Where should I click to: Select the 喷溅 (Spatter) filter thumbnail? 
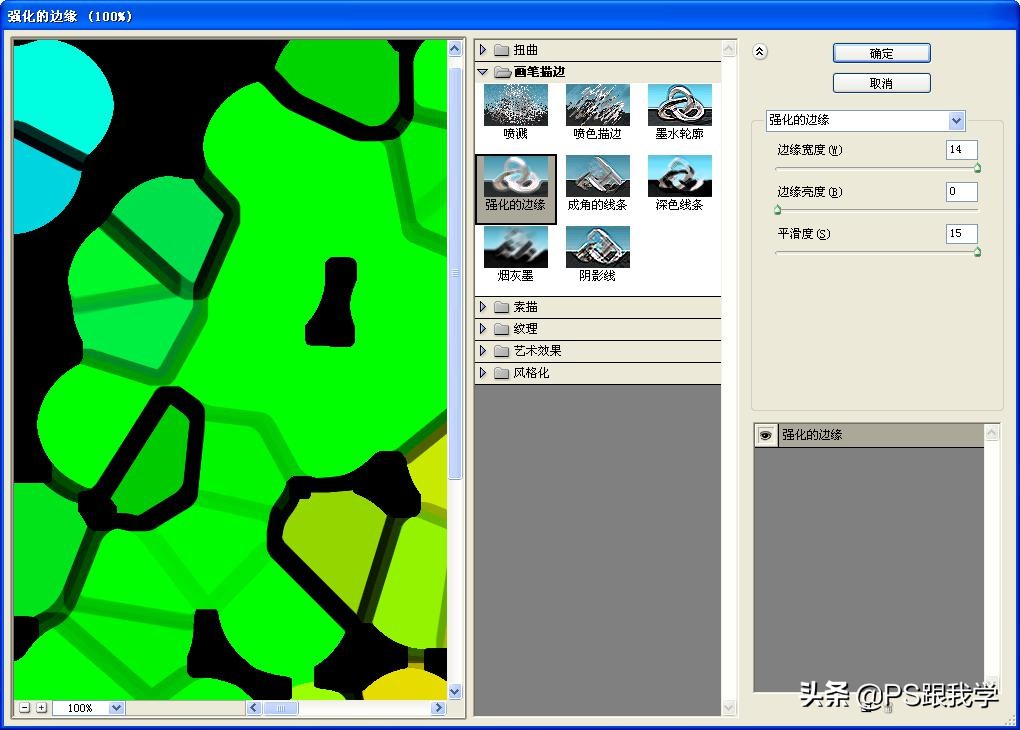pyautogui.click(x=514, y=104)
